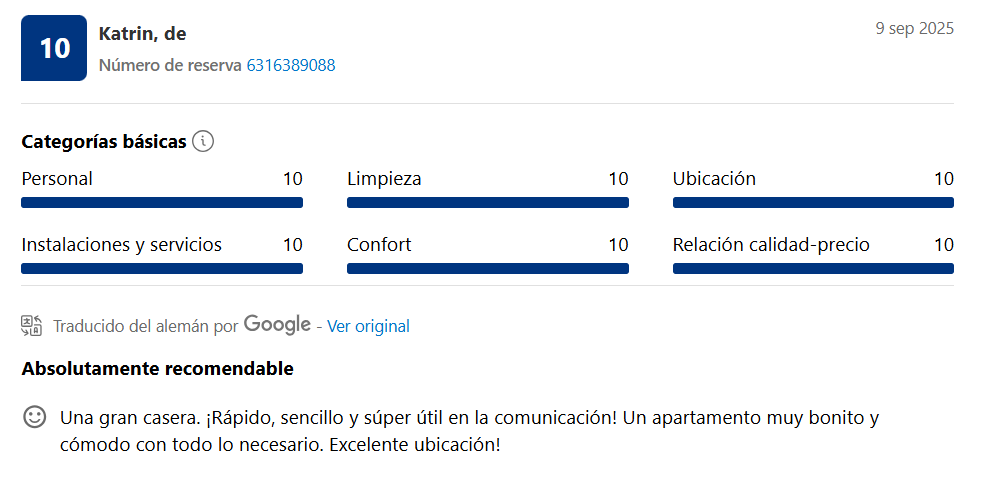Click the Instalaciones y servicios label

coord(122,244)
